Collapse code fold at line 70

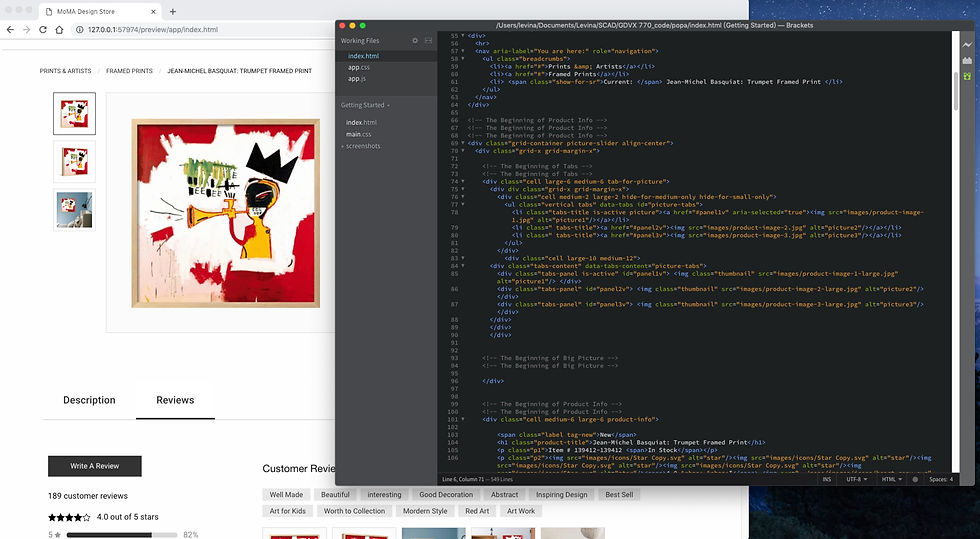(x=463, y=151)
